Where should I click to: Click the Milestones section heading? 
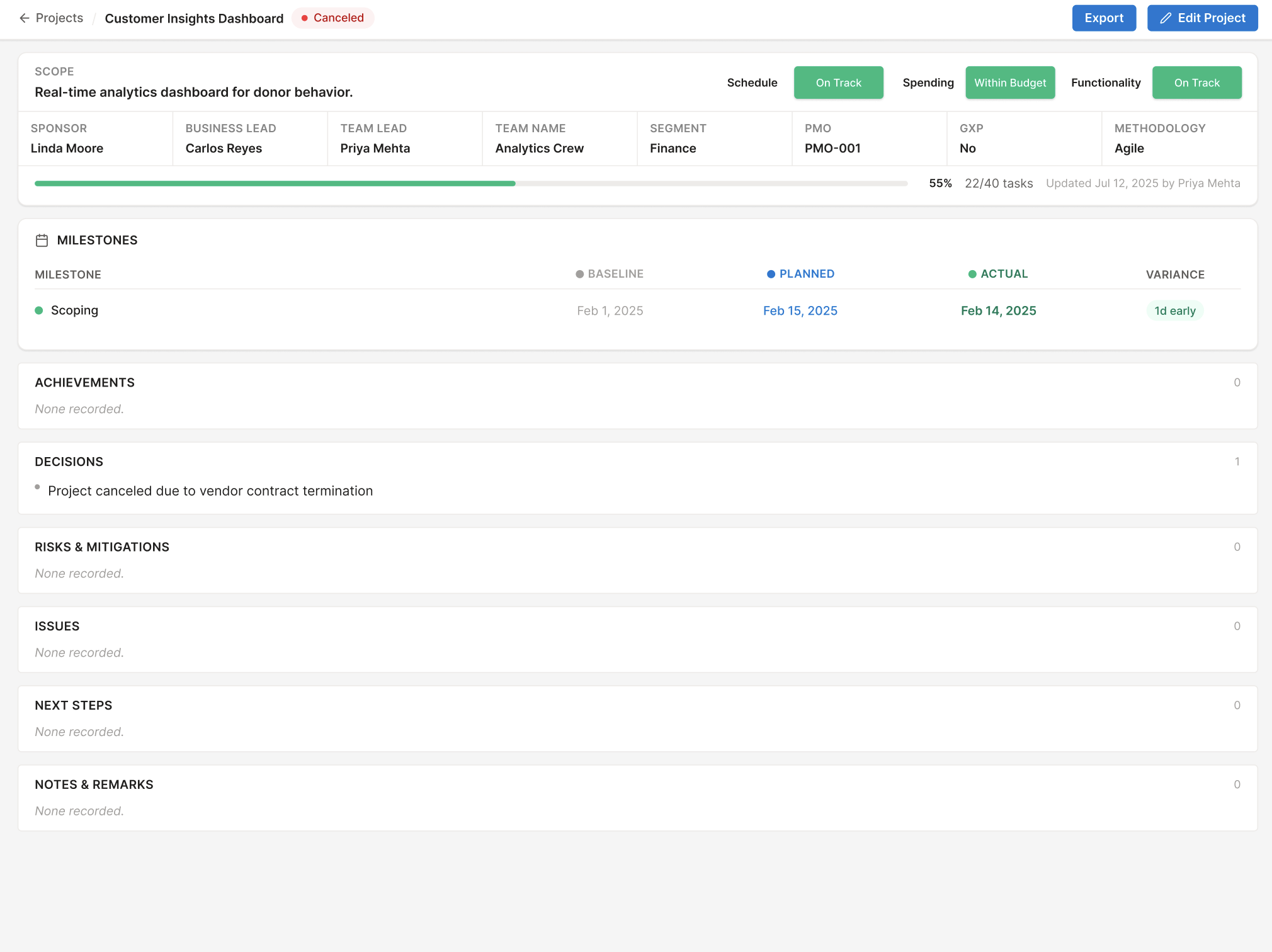(97, 241)
